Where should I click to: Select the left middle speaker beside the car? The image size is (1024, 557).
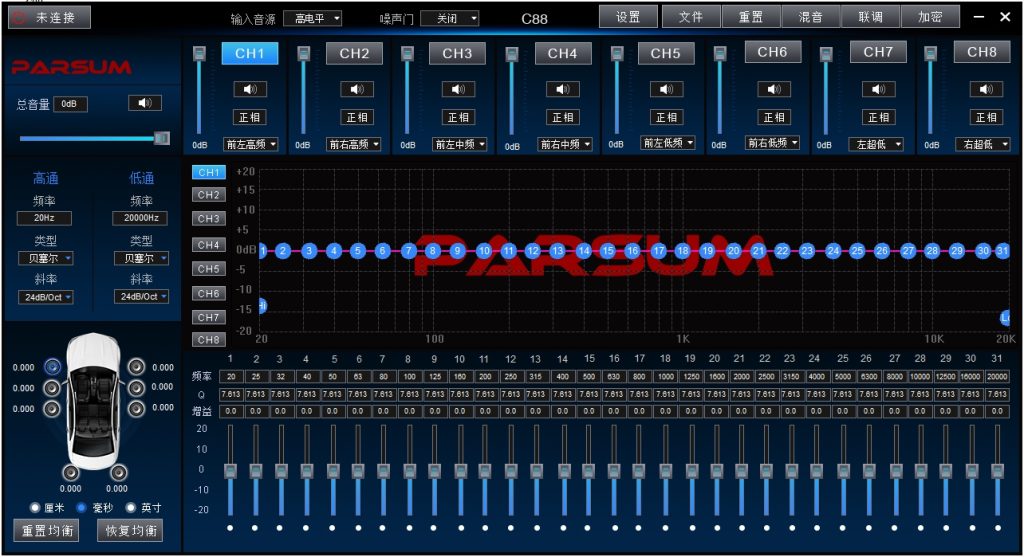pyautogui.click(x=52, y=388)
